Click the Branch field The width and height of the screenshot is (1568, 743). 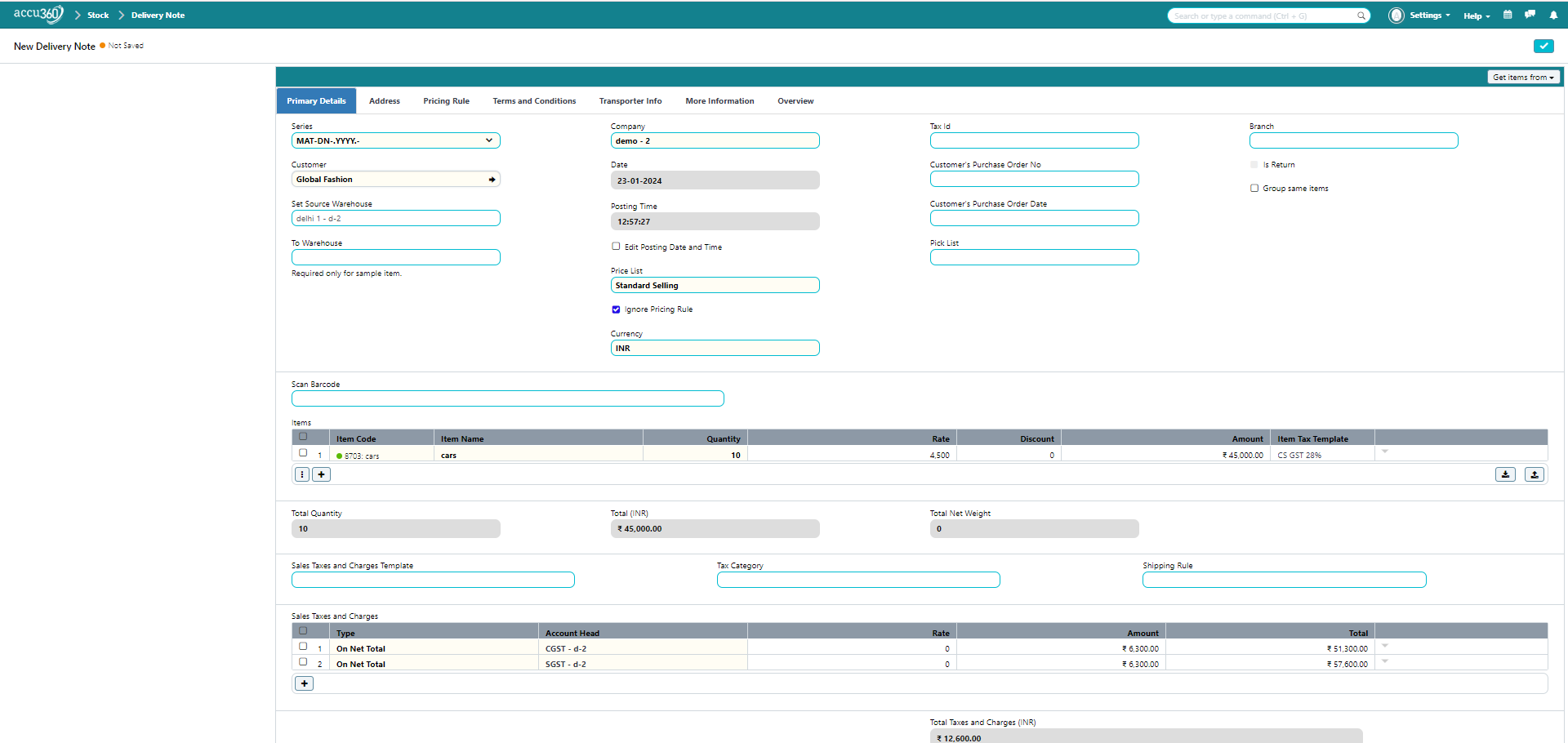[x=1354, y=140]
